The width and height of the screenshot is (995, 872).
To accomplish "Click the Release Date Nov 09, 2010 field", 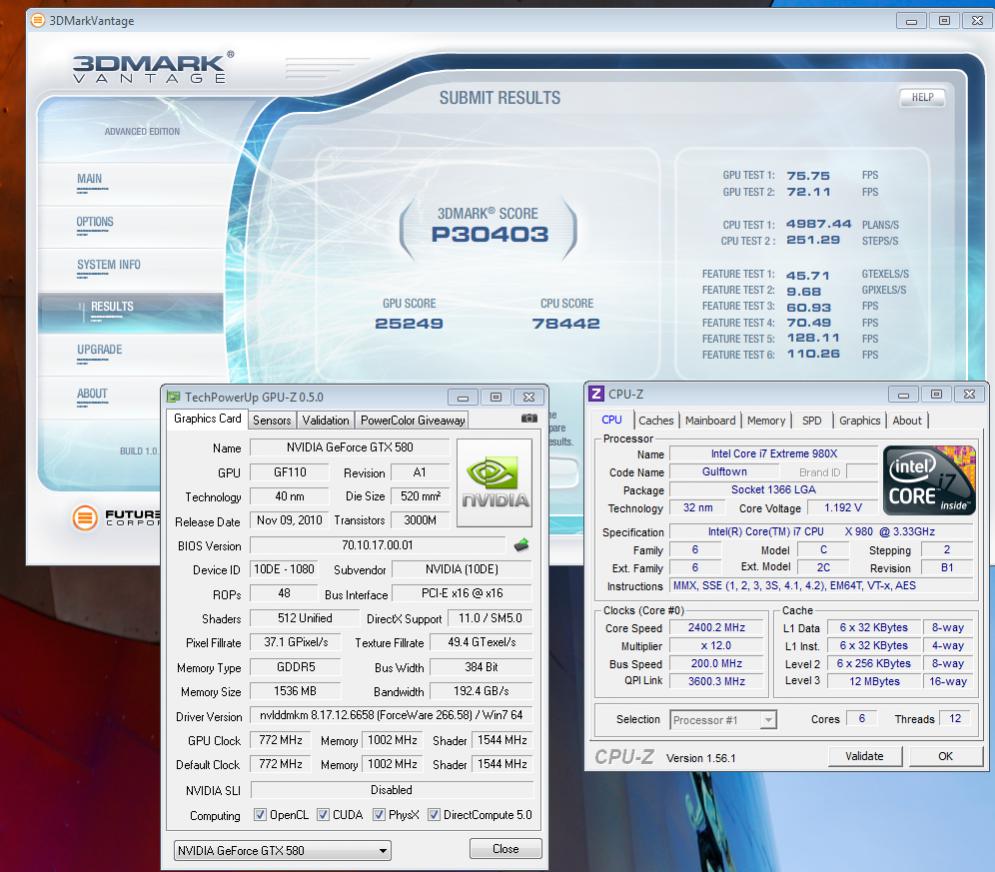I will (289, 520).
